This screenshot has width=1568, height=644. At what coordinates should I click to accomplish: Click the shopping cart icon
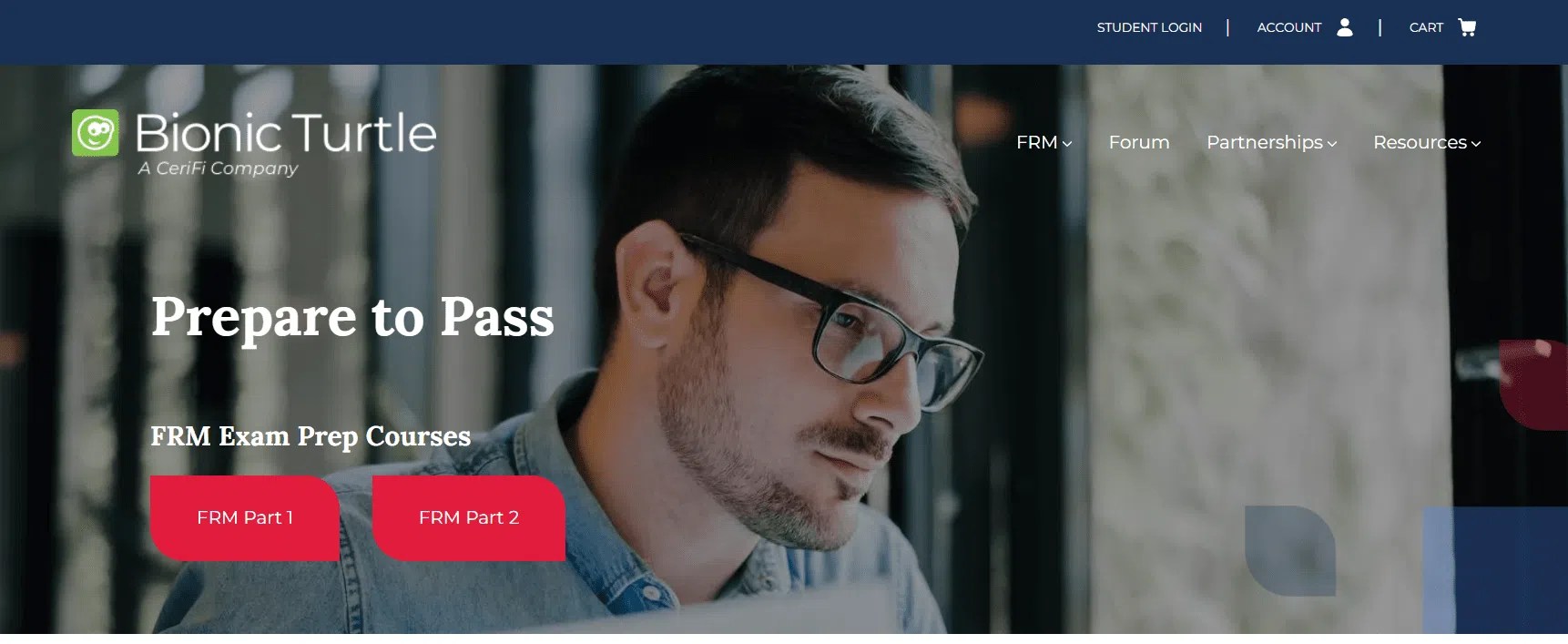click(1467, 27)
